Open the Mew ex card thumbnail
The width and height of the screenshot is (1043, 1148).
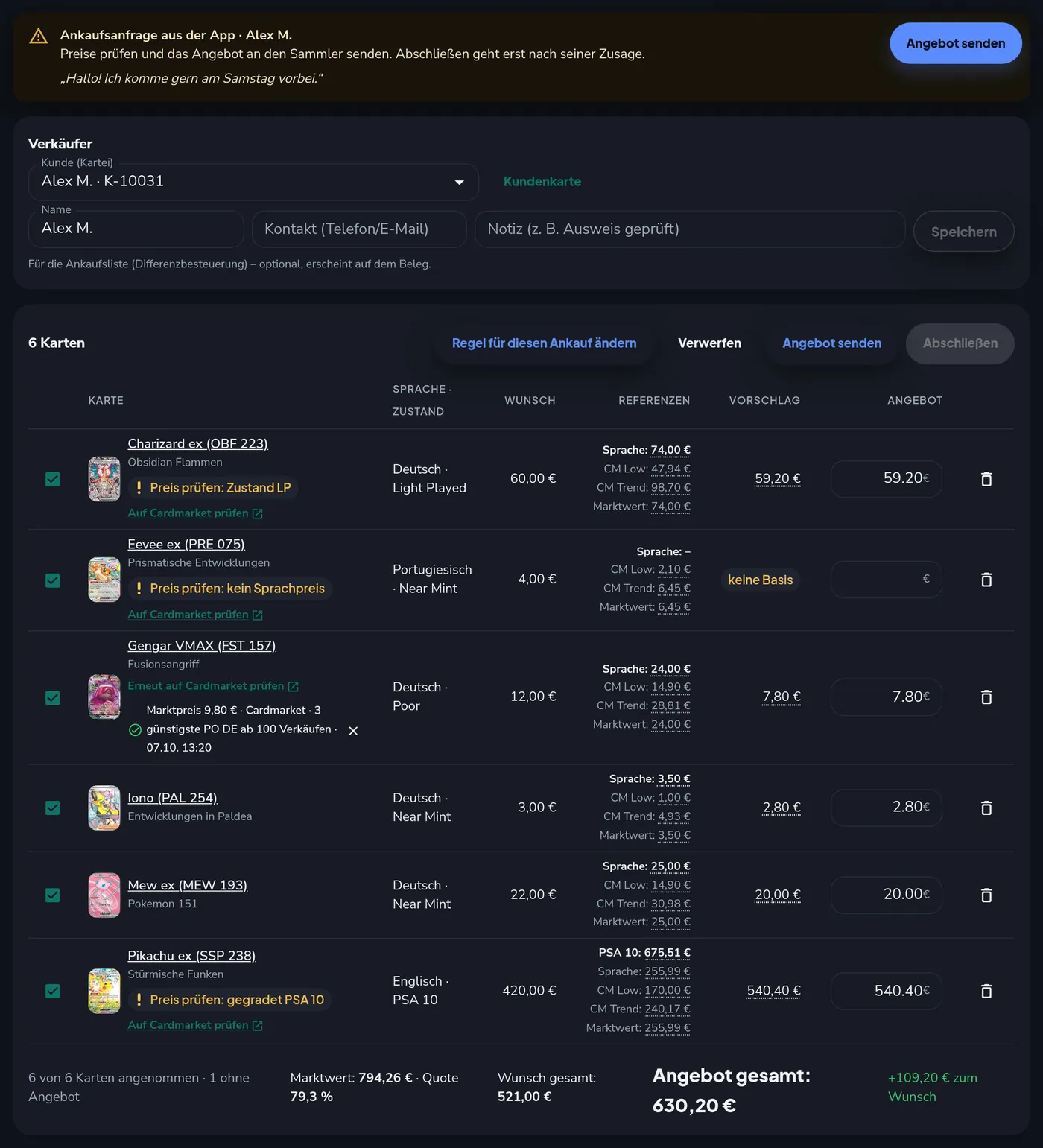click(104, 895)
